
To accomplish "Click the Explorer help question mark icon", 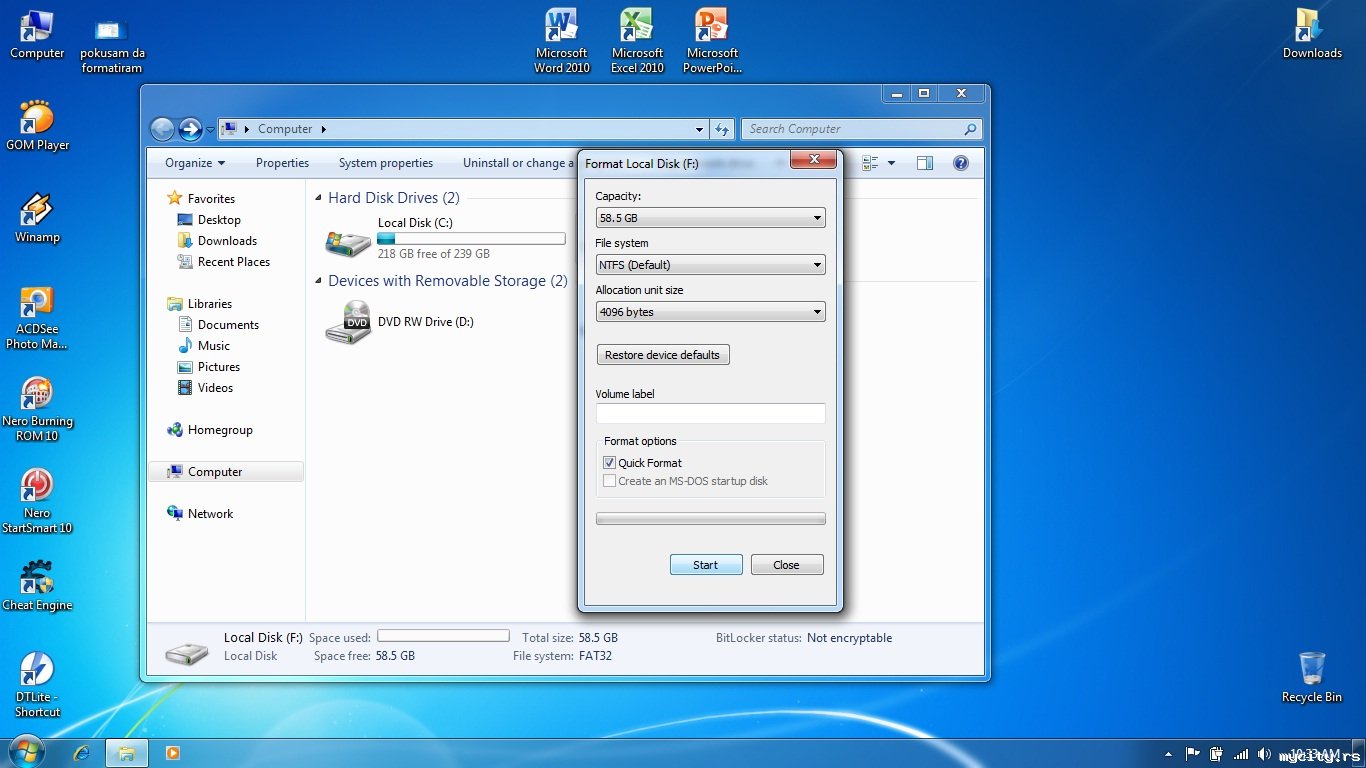I will pos(960,163).
